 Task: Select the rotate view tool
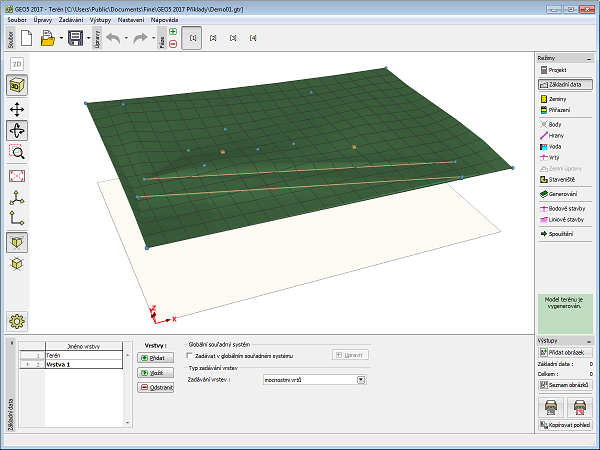pos(18,130)
